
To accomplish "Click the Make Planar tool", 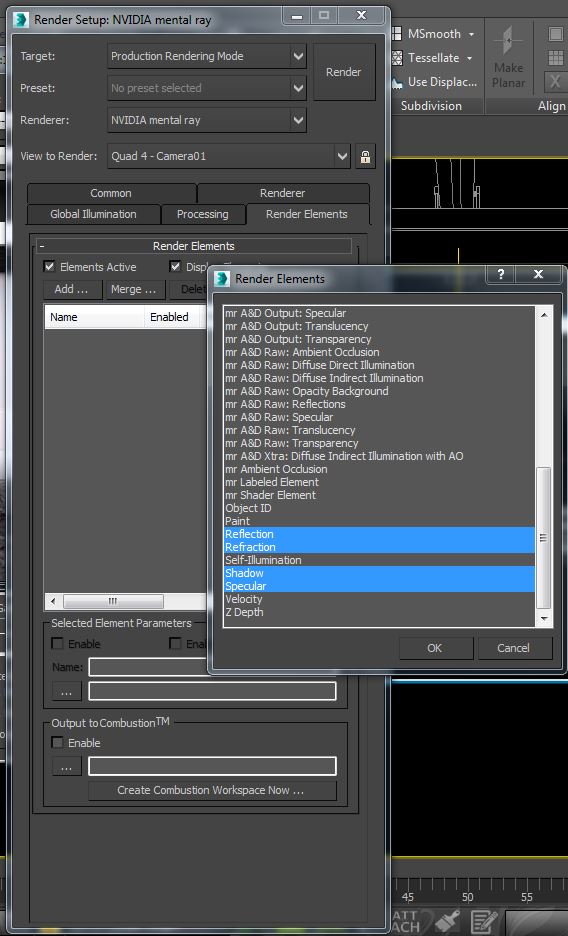I will pos(508,57).
